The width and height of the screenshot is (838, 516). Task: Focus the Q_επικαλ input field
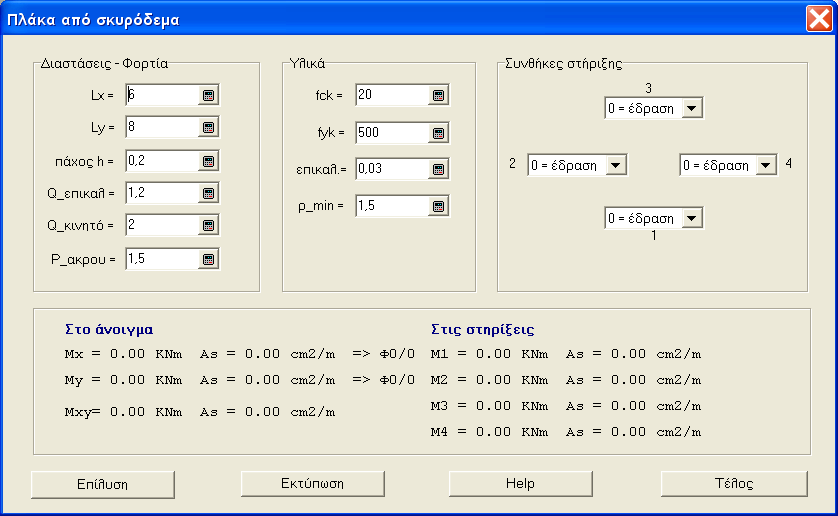tap(162, 193)
